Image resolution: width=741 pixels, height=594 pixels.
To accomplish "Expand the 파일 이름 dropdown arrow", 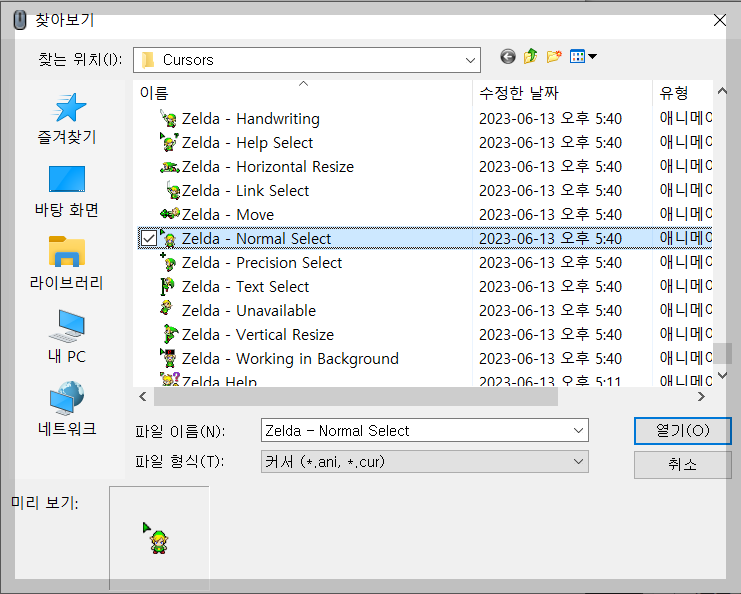I will coord(578,430).
